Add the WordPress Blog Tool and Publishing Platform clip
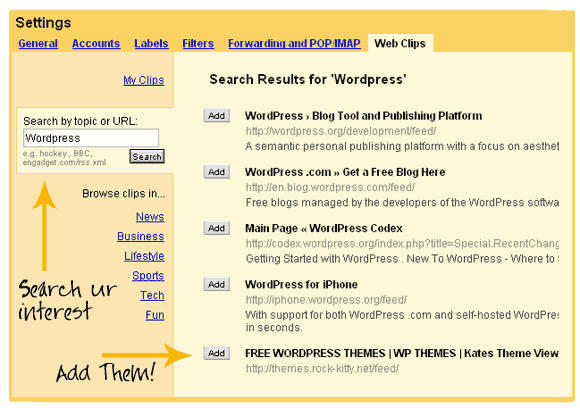 [217, 116]
